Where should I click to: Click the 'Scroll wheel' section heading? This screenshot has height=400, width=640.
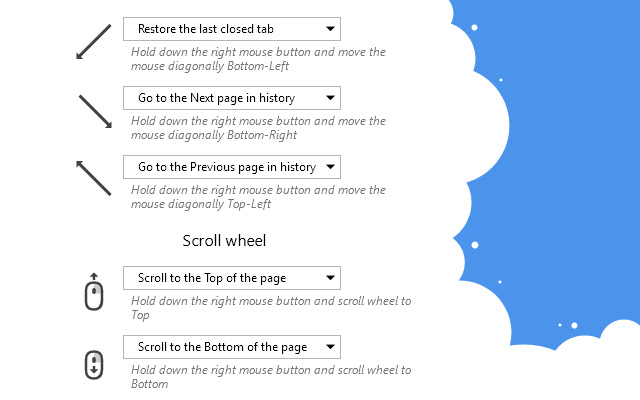224,240
